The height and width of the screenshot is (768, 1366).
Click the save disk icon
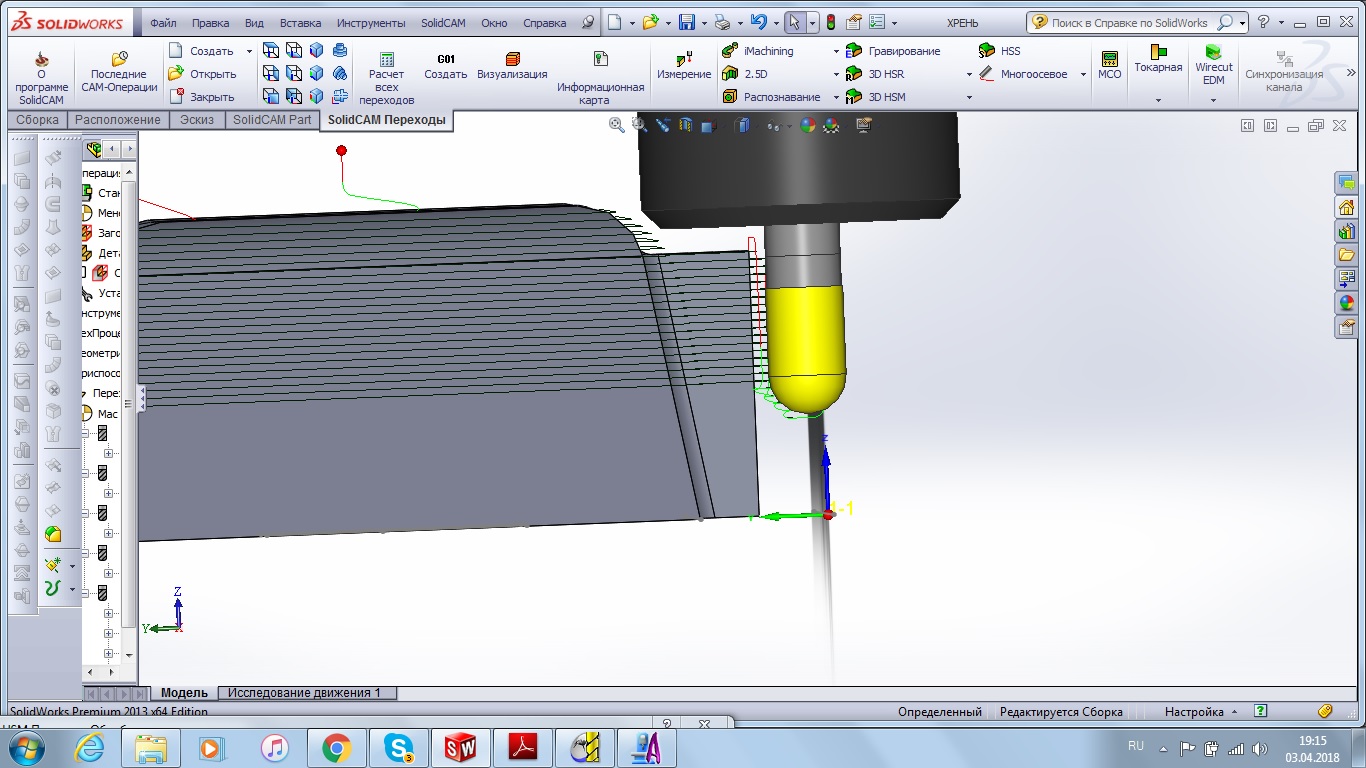click(687, 22)
